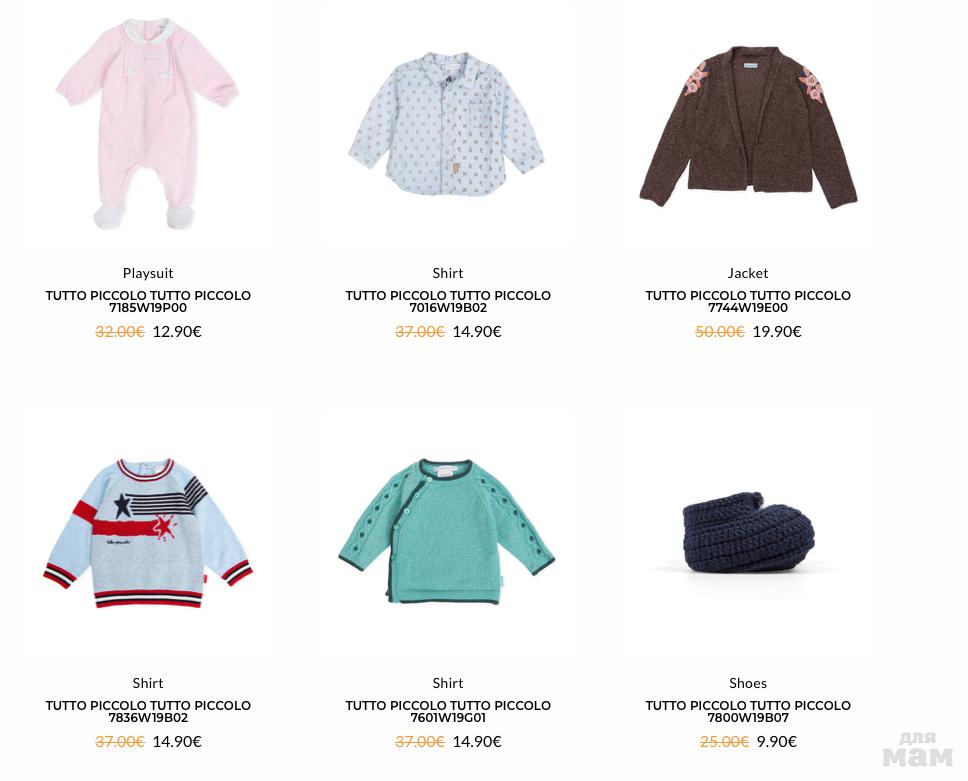Click the 19.90€ jacket sale price
This screenshot has height=781, width=968.
pyautogui.click(x=777, y=332)
